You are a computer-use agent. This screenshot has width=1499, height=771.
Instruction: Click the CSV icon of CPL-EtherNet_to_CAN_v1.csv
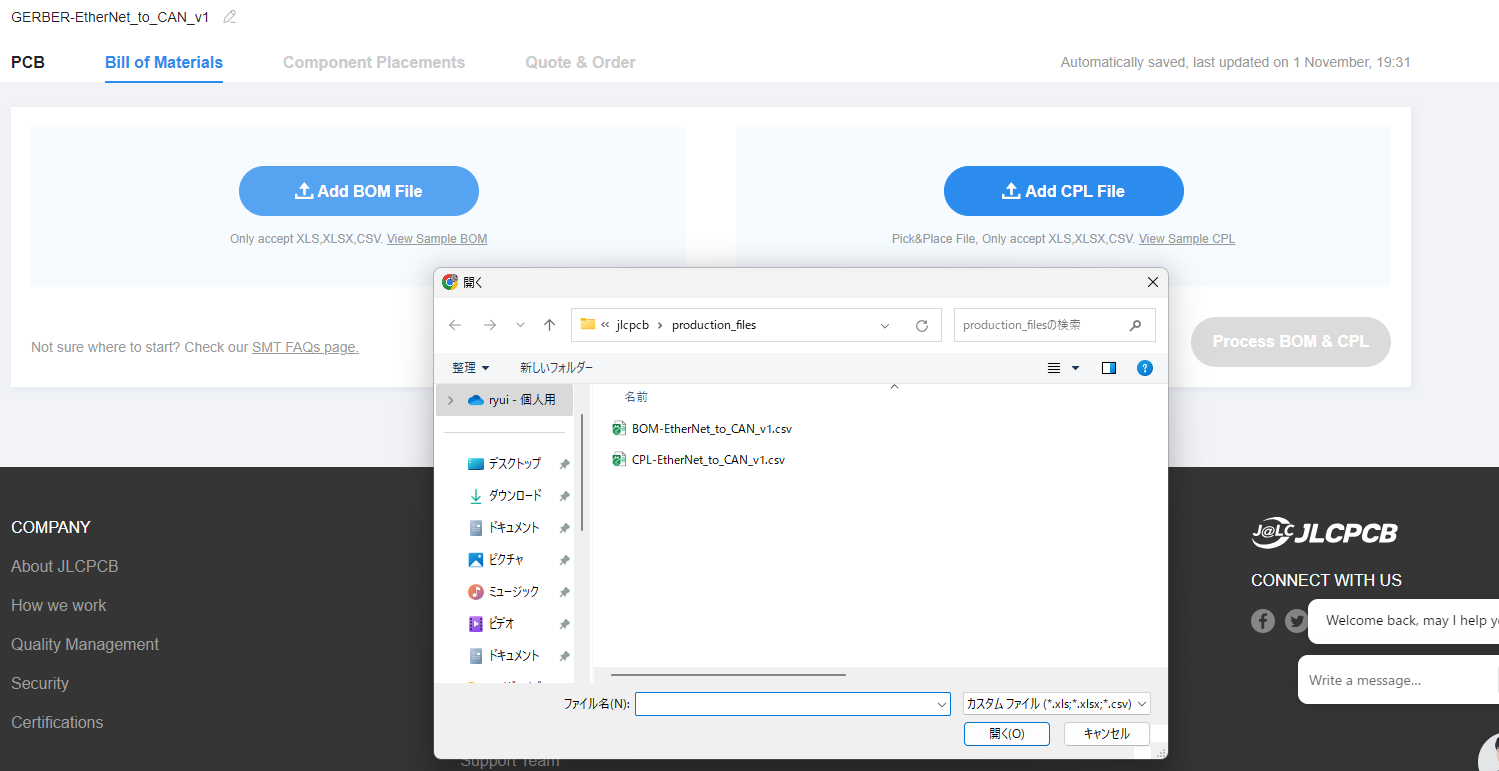click(x=619, y=460)
